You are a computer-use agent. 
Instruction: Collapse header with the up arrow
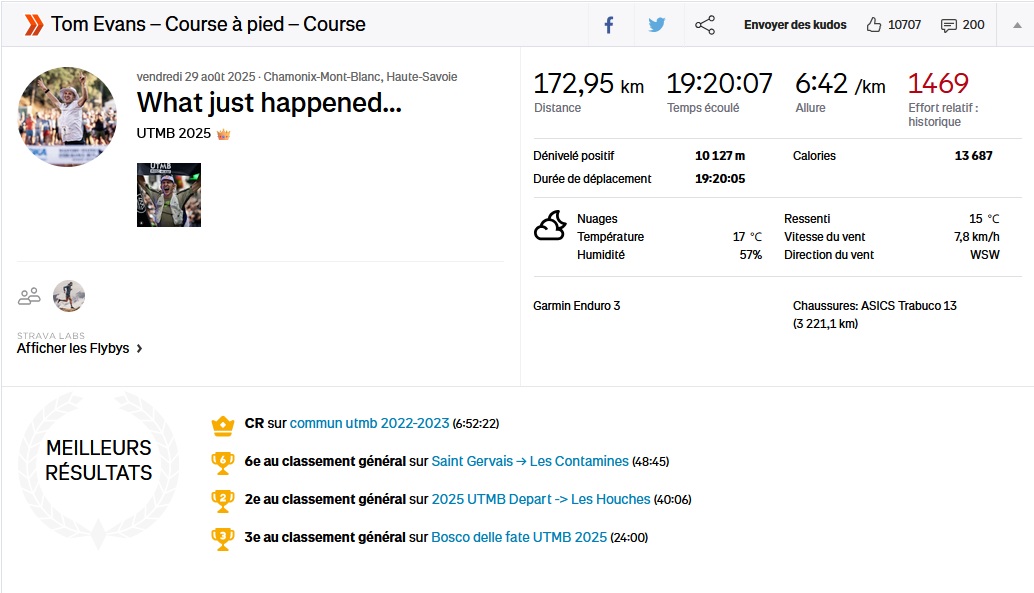1016,25
